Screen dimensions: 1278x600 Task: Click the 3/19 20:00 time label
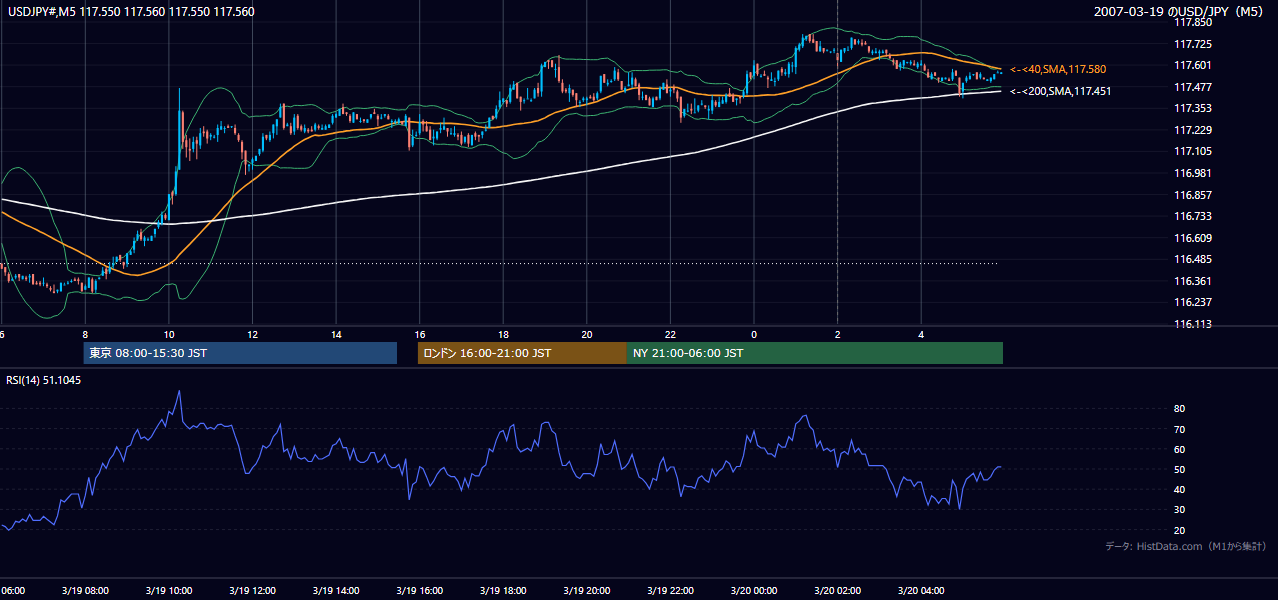click(587, 591)
